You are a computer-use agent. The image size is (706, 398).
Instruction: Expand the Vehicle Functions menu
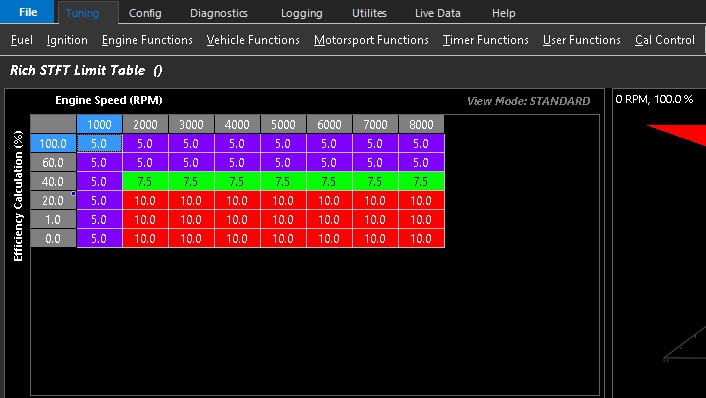pyautogui.click(x=253, y=40)
